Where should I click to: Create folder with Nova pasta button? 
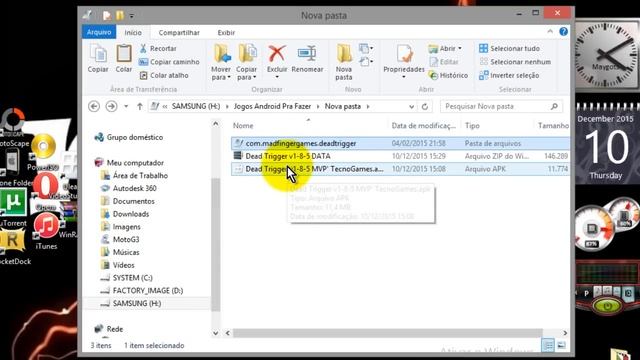click(344, 62)
